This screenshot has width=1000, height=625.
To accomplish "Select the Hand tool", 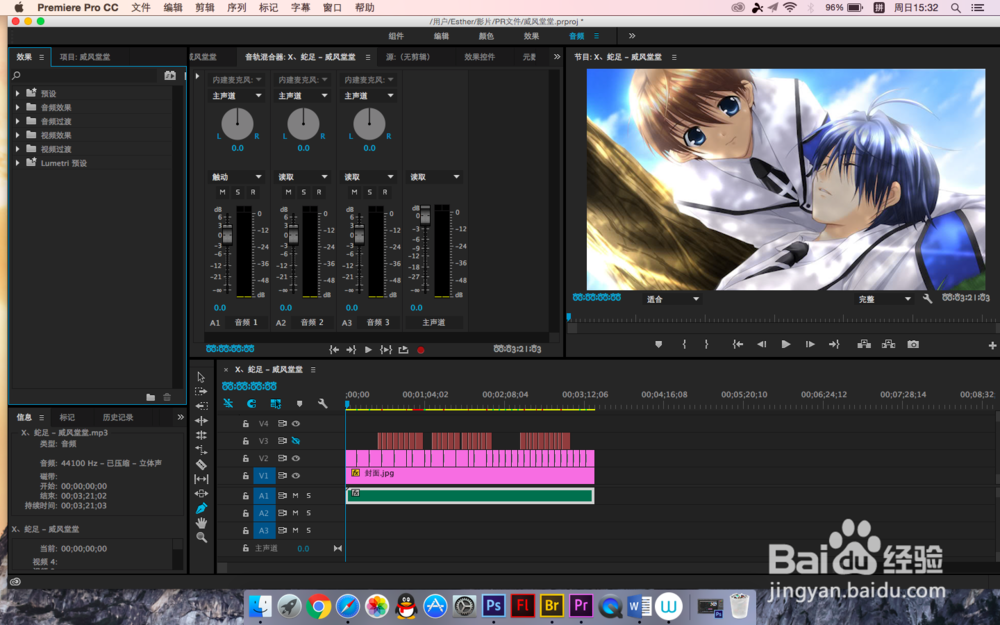I will click(202, 523).
